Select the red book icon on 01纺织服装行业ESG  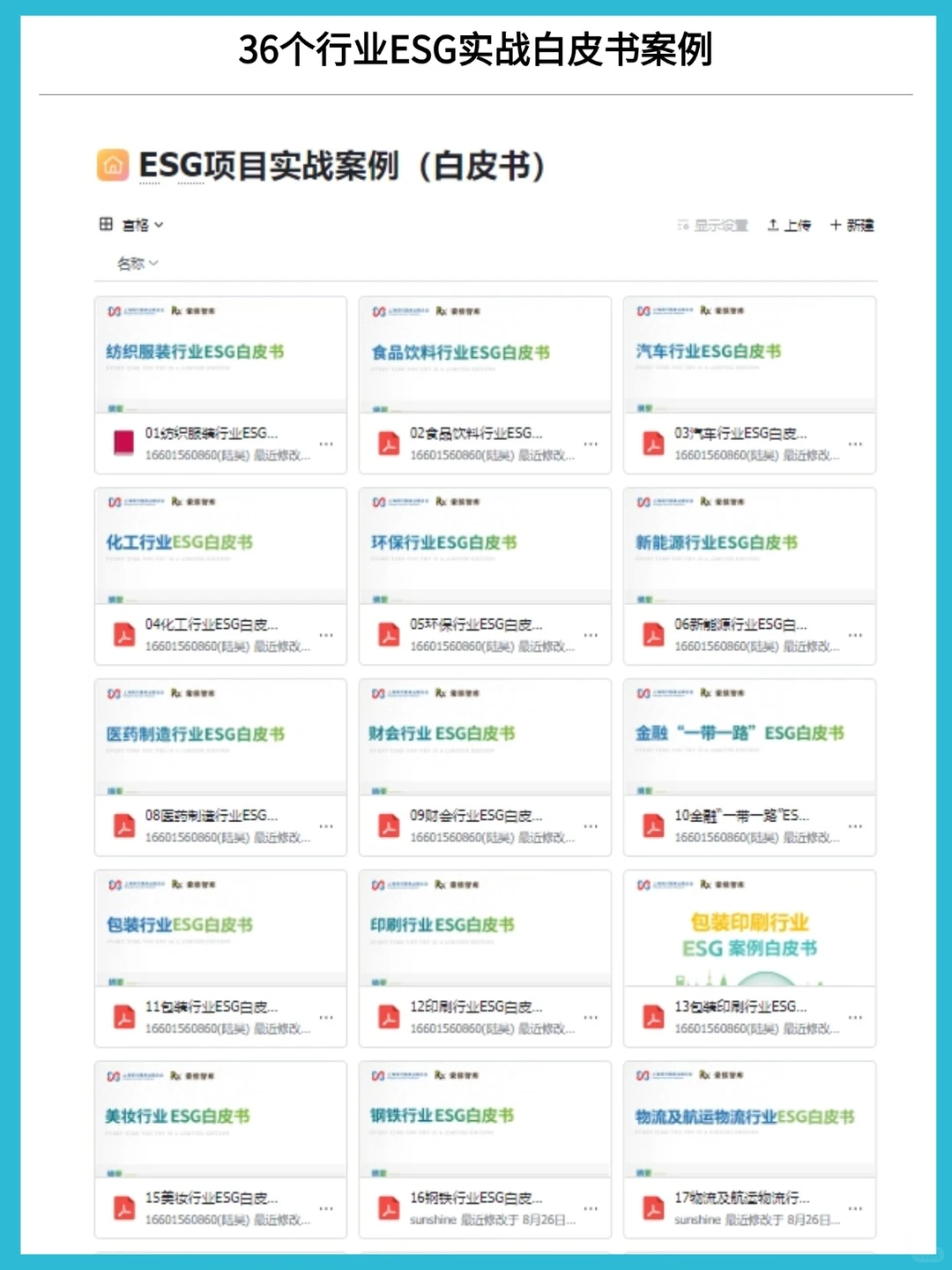pos(124,444)
